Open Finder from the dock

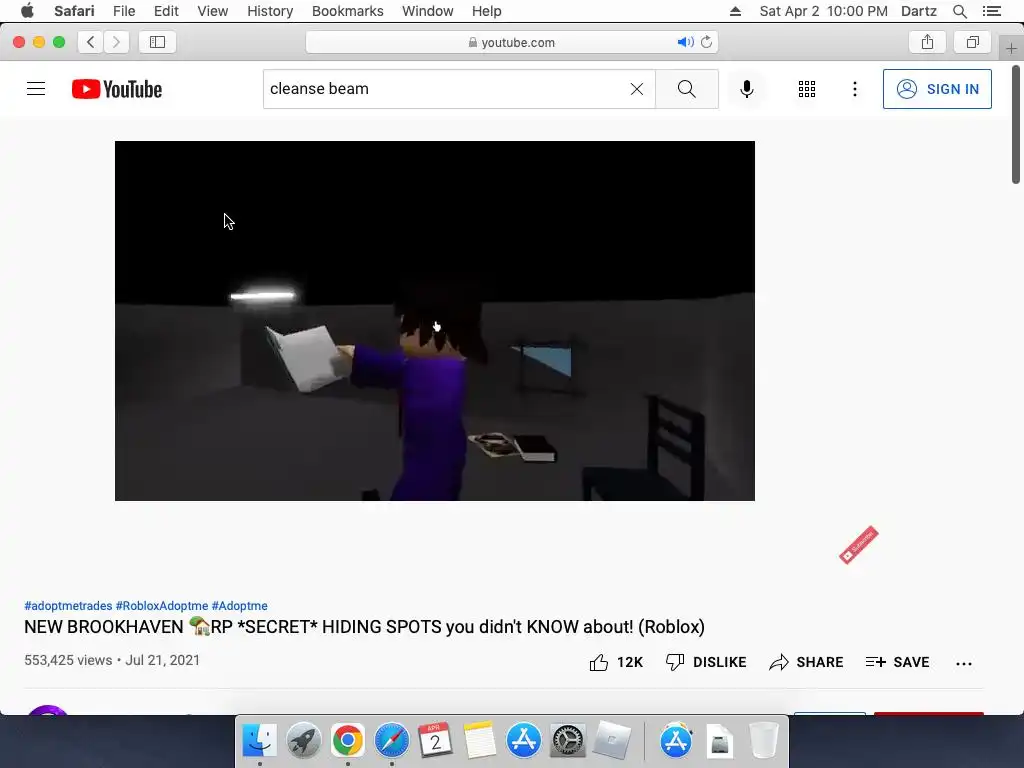click(x=259, y=741)
